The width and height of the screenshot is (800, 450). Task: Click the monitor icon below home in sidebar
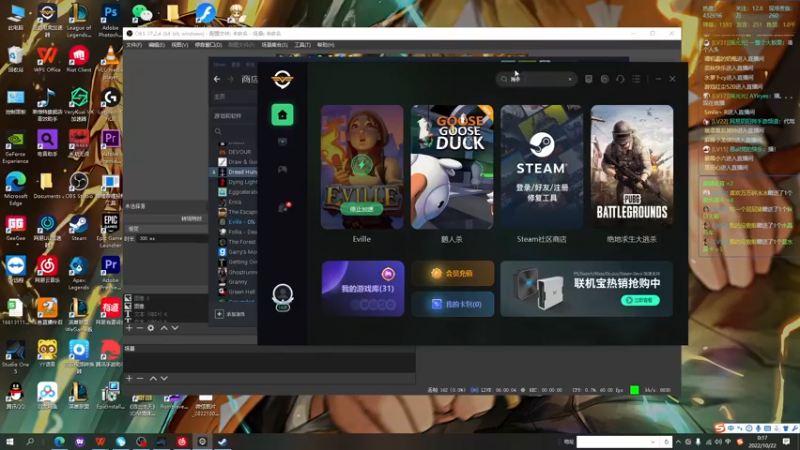(282, 142)
